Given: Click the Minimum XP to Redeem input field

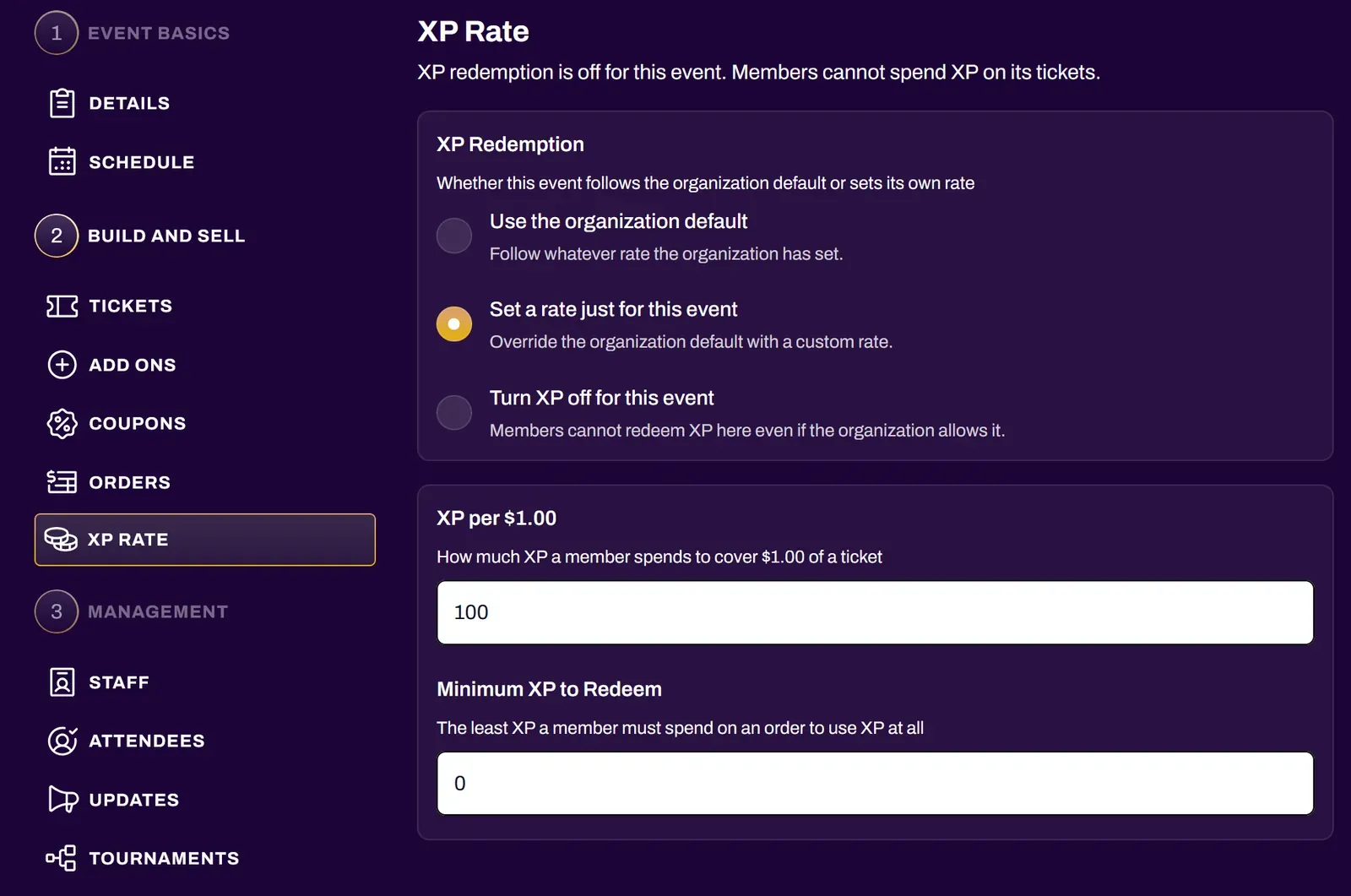Looking at the screenshot, I should [875, 783].
